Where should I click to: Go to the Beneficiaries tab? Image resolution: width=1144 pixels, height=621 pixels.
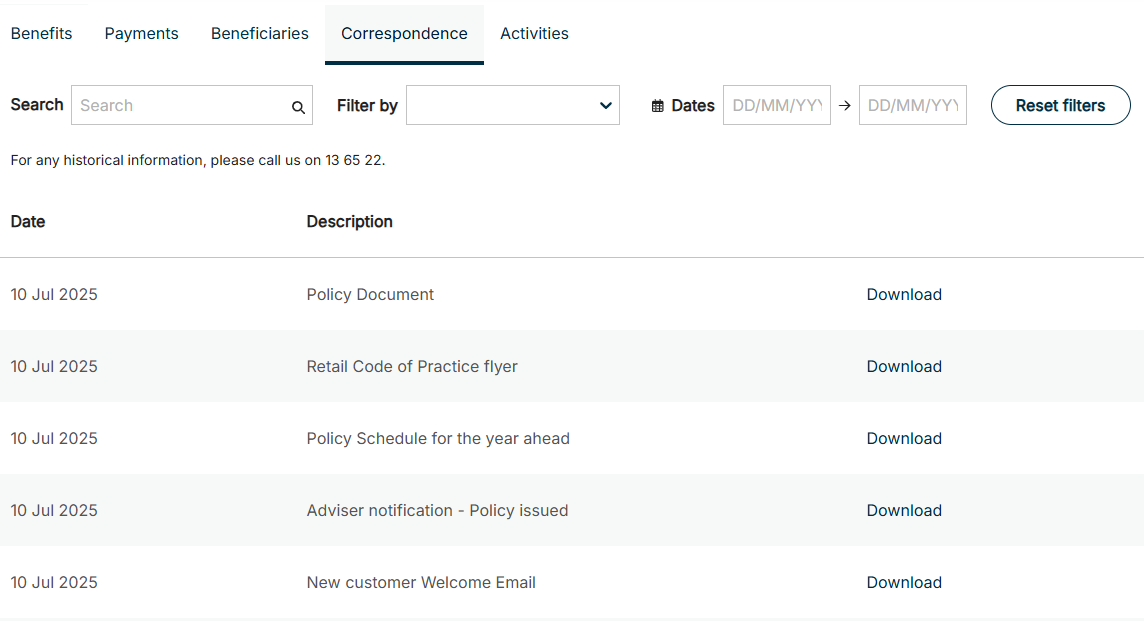(259, 34)
